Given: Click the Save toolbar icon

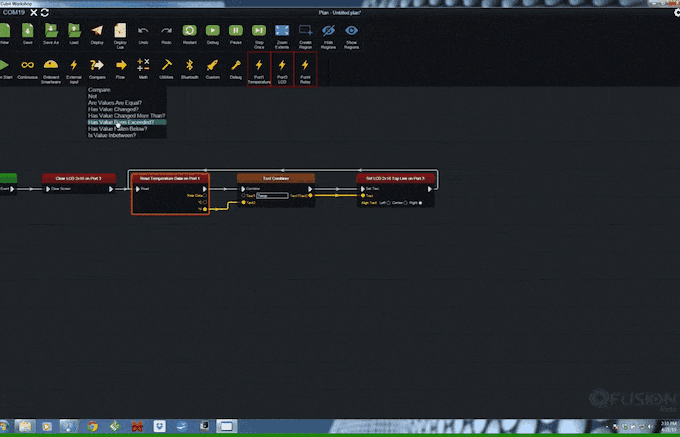Looking at the screenshot, I should pos(28,31).
